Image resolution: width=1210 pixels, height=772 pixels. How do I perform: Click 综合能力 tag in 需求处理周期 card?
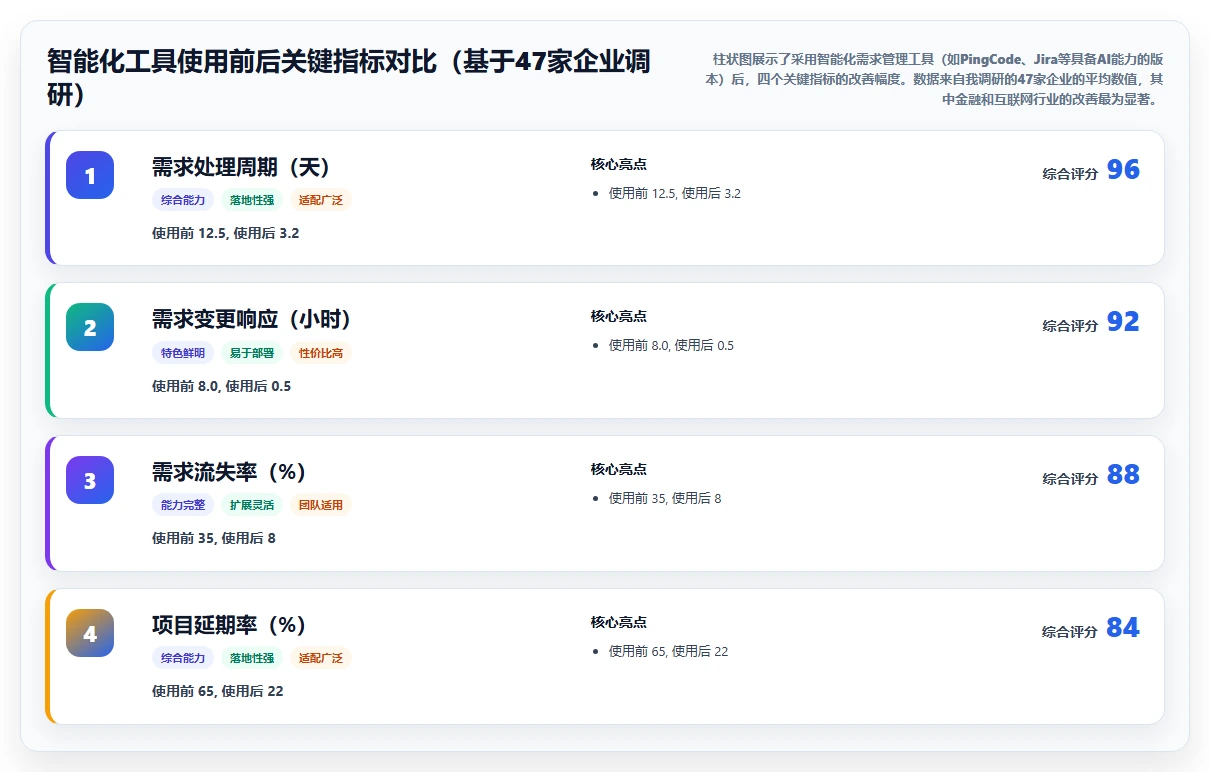183,200
